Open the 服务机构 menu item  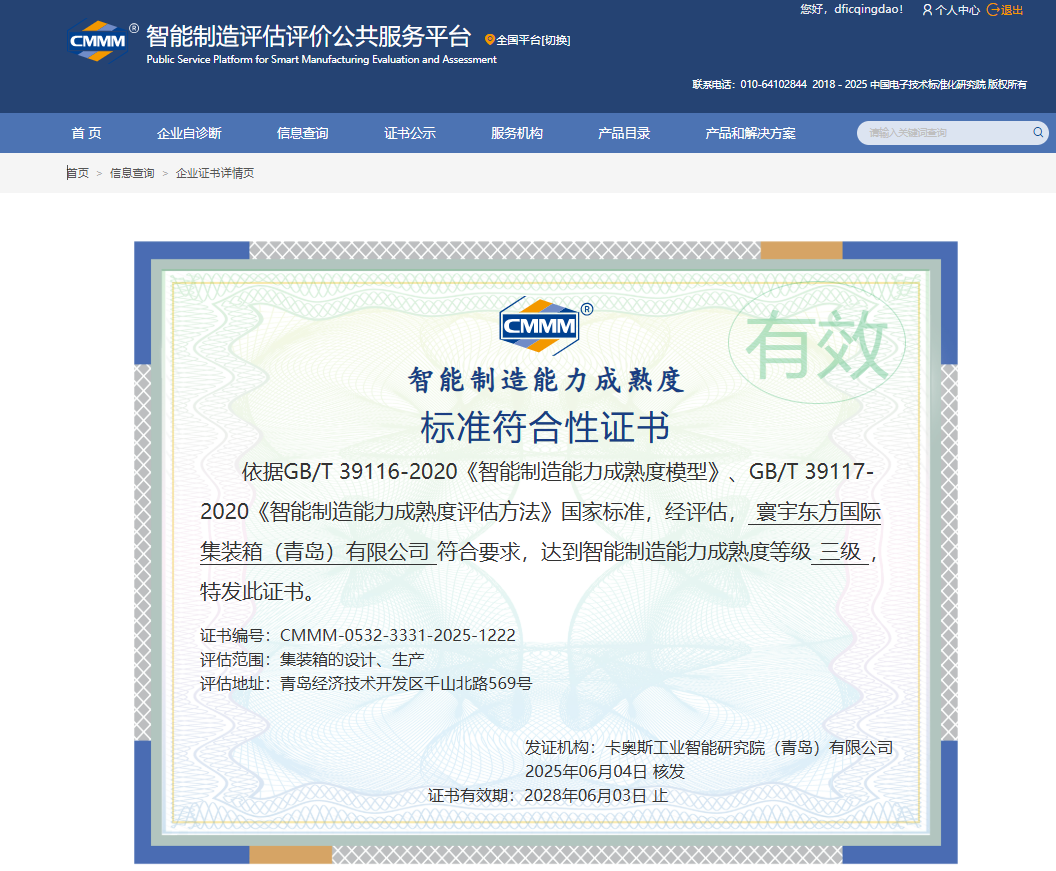point(517,133)
